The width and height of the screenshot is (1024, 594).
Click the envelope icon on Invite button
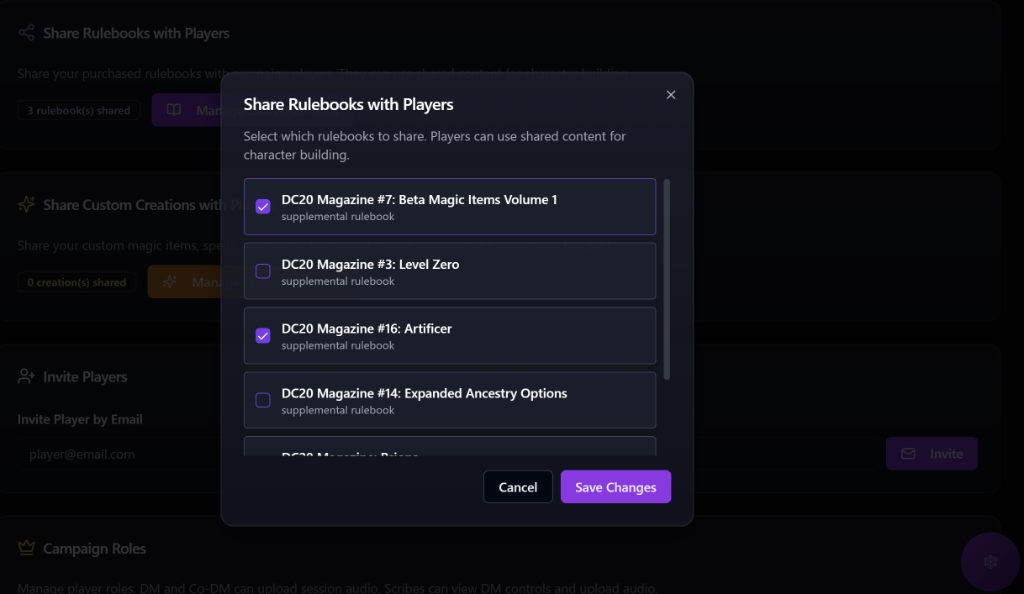pyautogui.click(x=908, y=454)
